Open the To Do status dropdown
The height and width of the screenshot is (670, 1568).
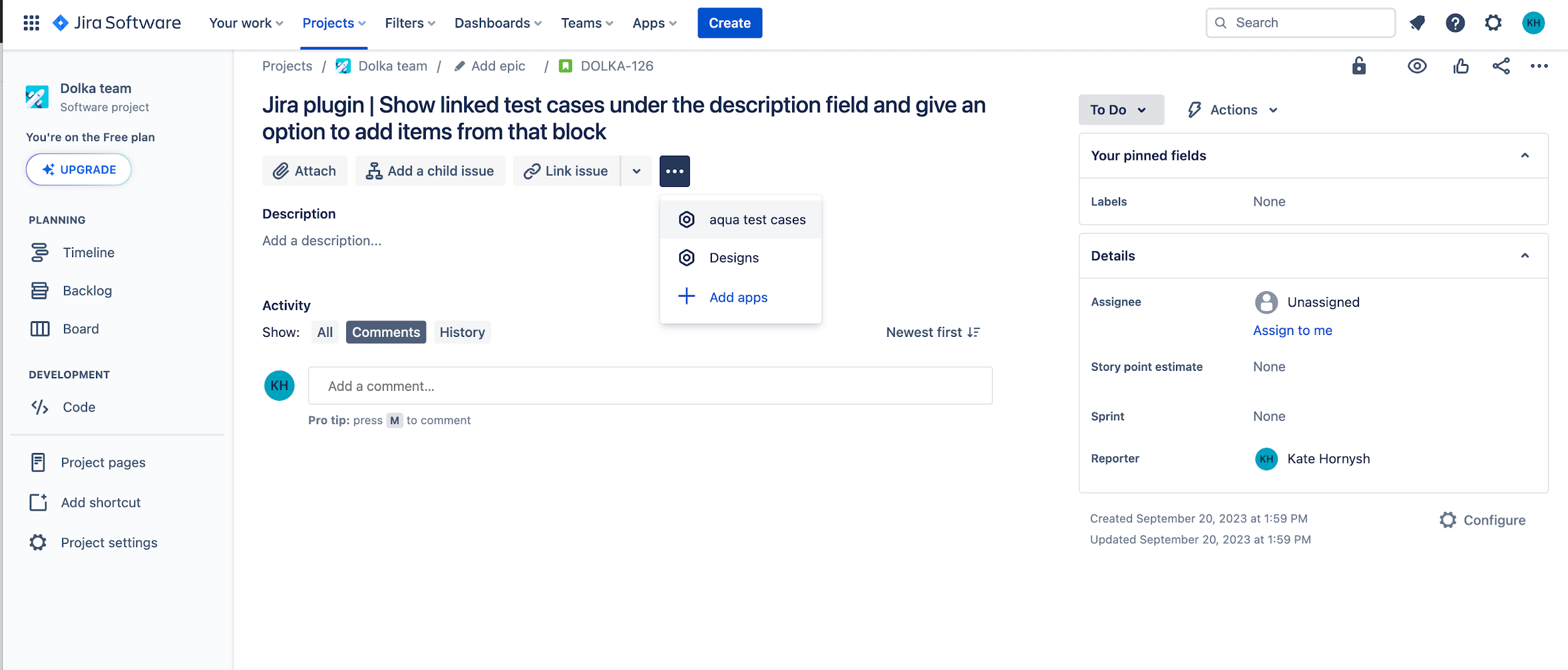(1120, 110)
